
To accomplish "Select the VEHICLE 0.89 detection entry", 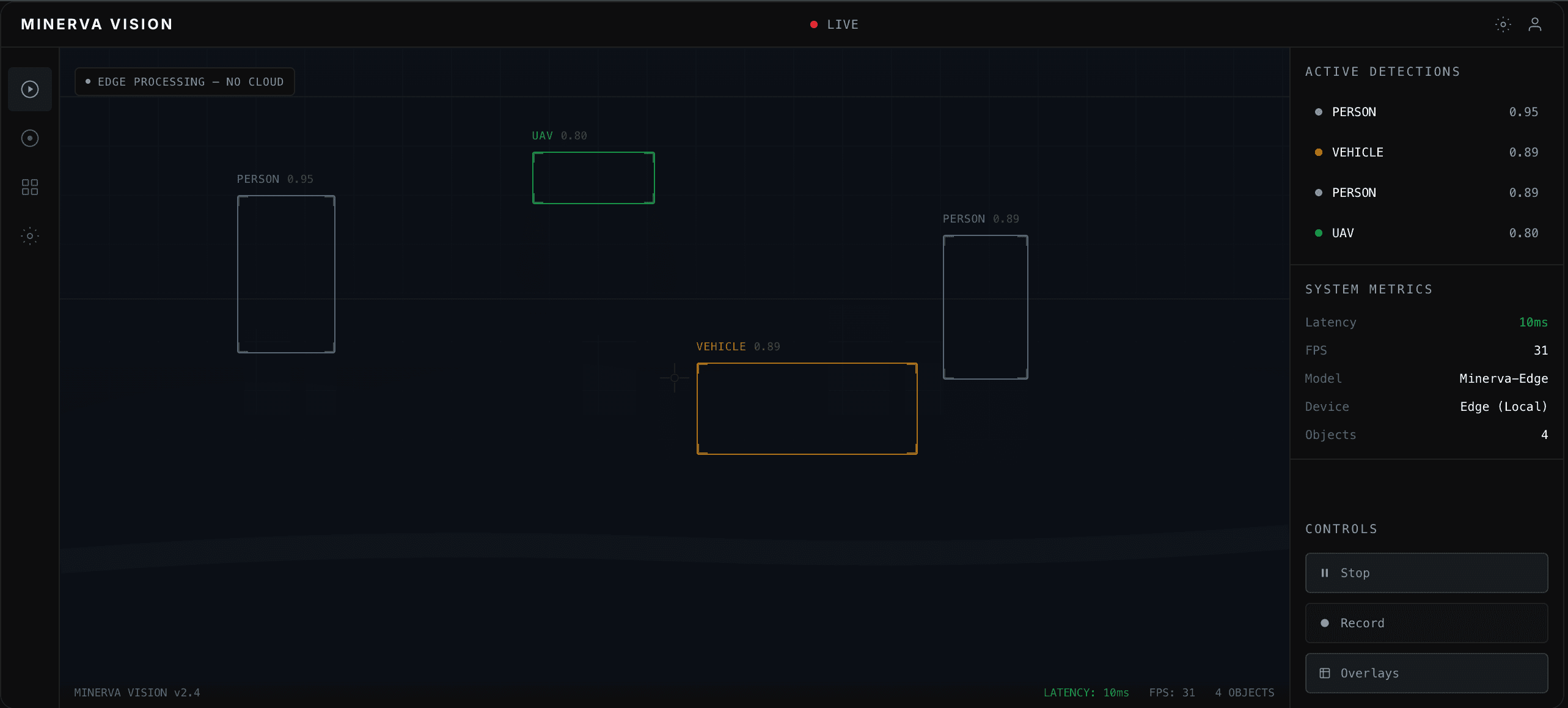I will tap(1426, 152).
